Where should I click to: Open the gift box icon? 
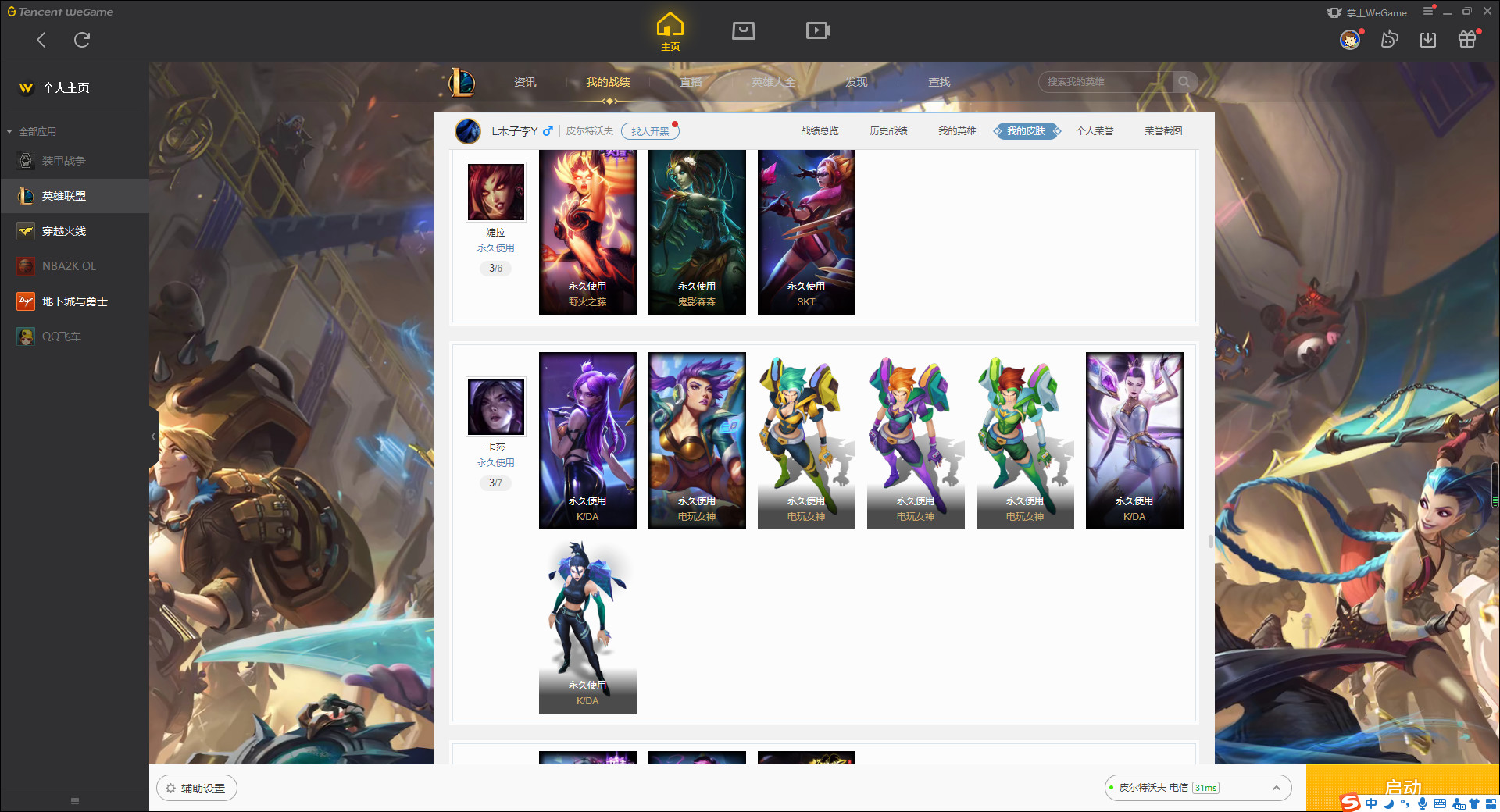(x=1467, y=39)
